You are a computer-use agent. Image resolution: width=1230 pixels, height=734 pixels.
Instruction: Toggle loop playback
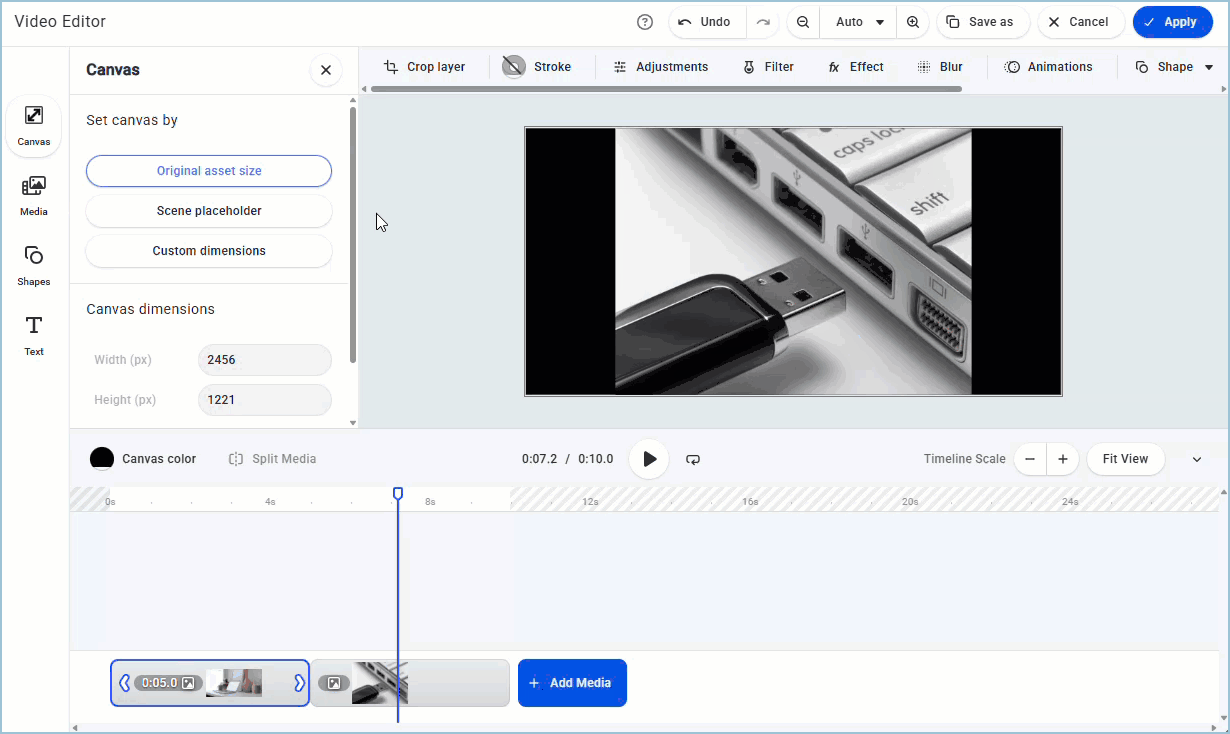point(693,459)
